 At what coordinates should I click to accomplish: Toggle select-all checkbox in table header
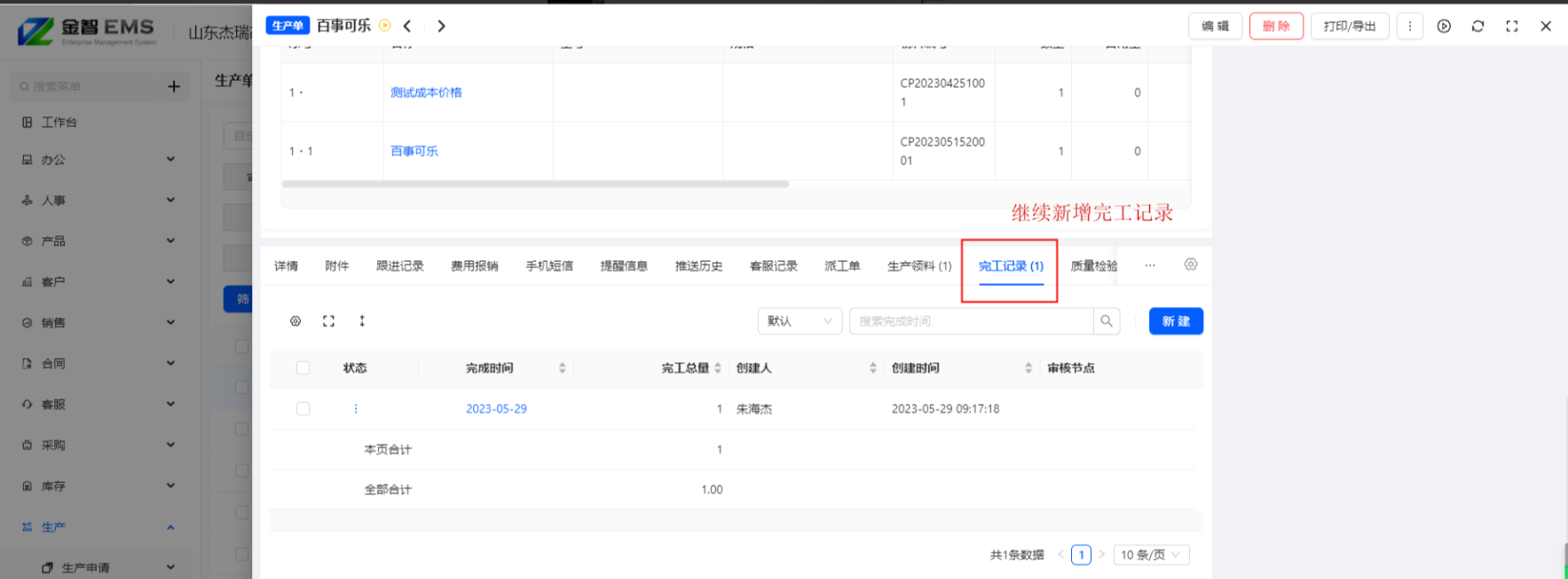[303, 368]
